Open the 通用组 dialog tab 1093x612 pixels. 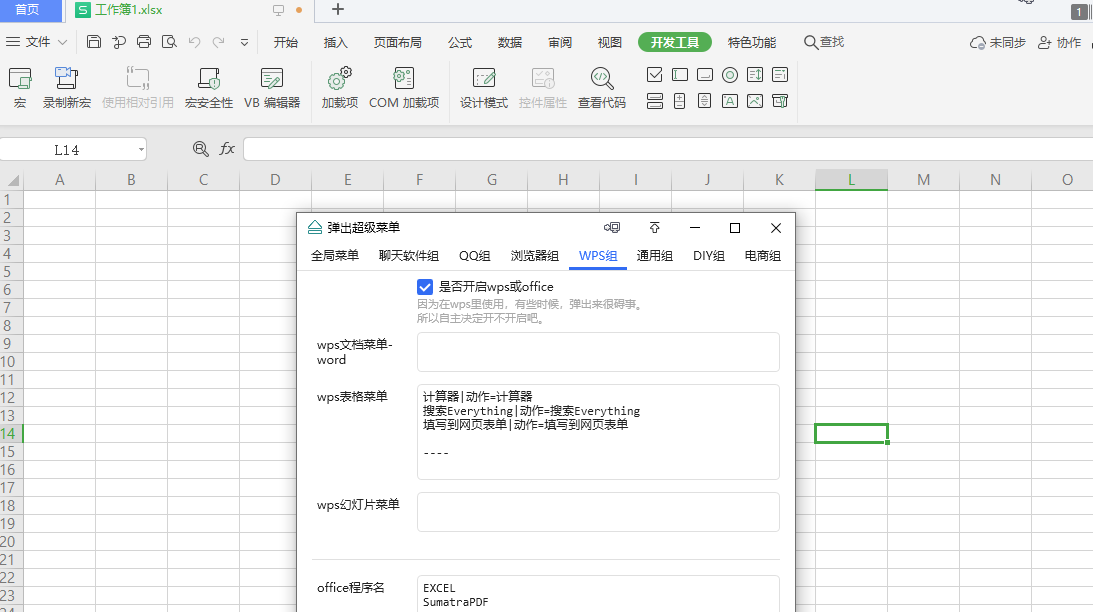coord(655,256)
